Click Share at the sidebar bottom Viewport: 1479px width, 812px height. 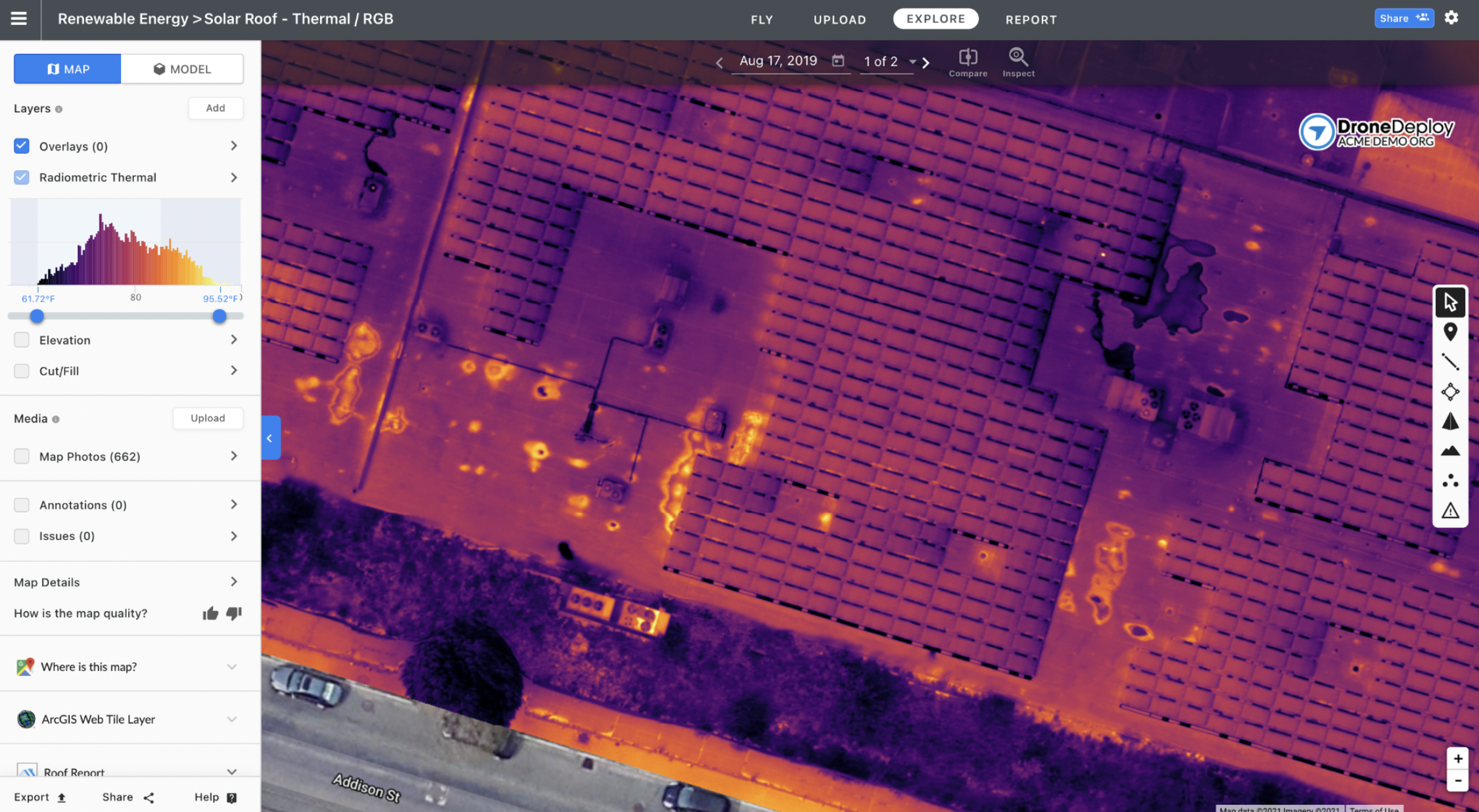point(128,798)
